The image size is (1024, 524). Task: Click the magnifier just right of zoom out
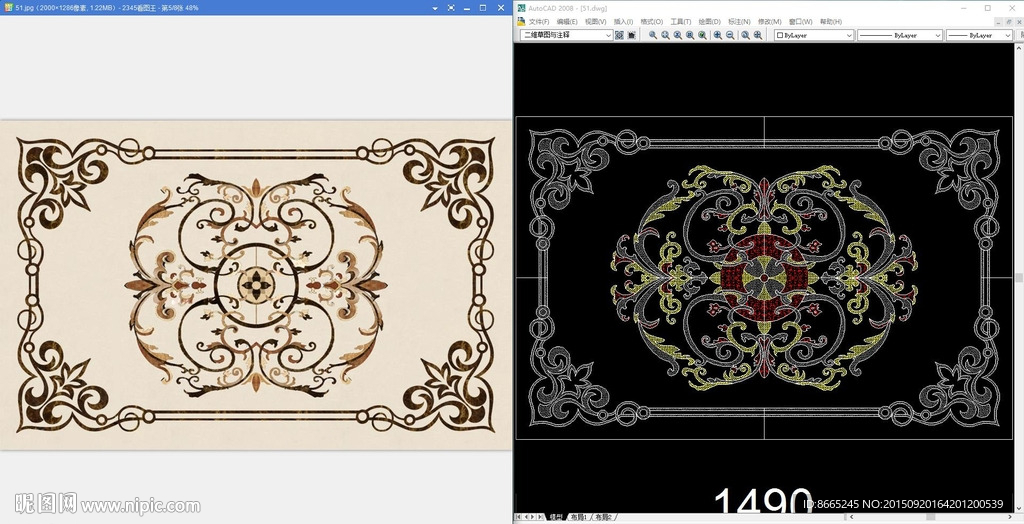point(745,35)
